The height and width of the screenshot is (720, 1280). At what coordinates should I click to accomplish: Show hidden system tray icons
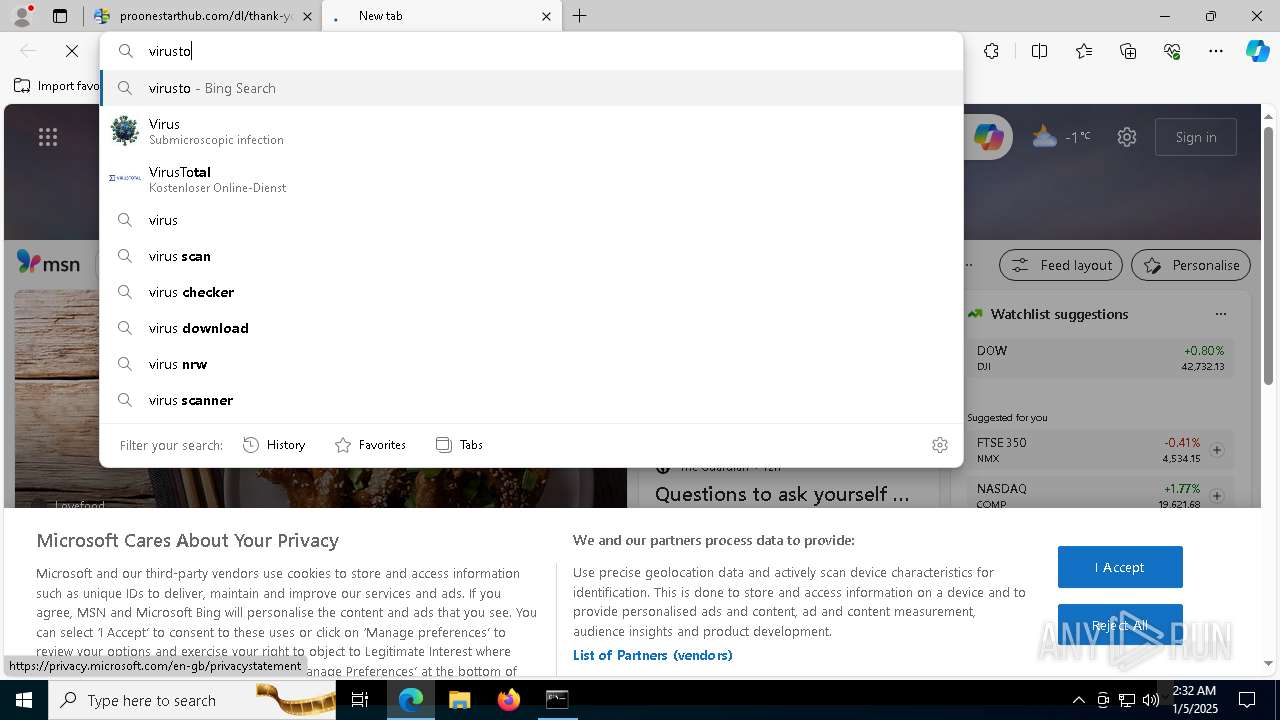(1078, 700)
